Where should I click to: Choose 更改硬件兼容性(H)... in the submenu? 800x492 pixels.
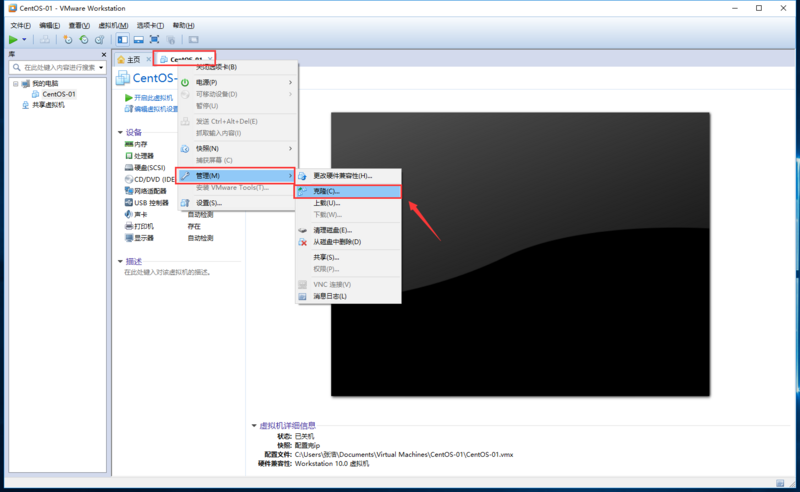[x=348, y=176]
